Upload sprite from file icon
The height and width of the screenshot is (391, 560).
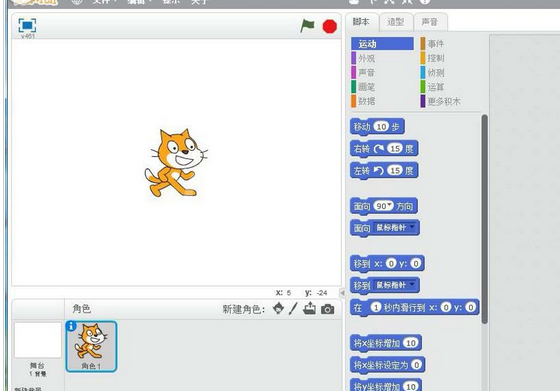coord(309,308)
